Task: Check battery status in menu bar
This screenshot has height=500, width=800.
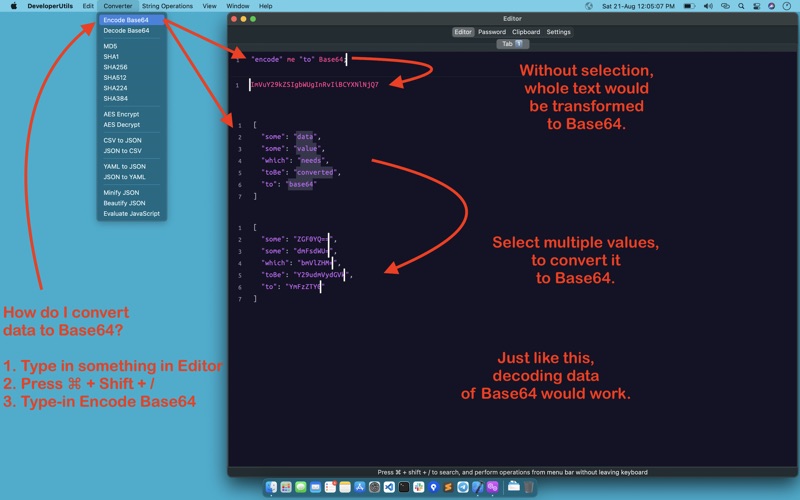Action: coord(689,6)
